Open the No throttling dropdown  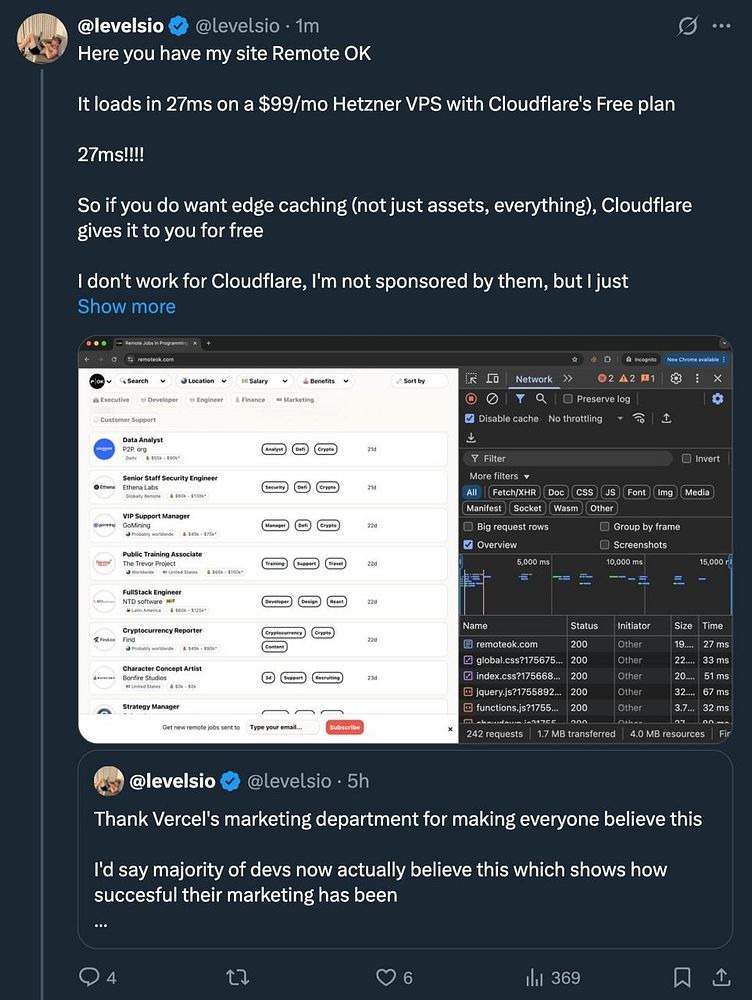coord(585,419)
